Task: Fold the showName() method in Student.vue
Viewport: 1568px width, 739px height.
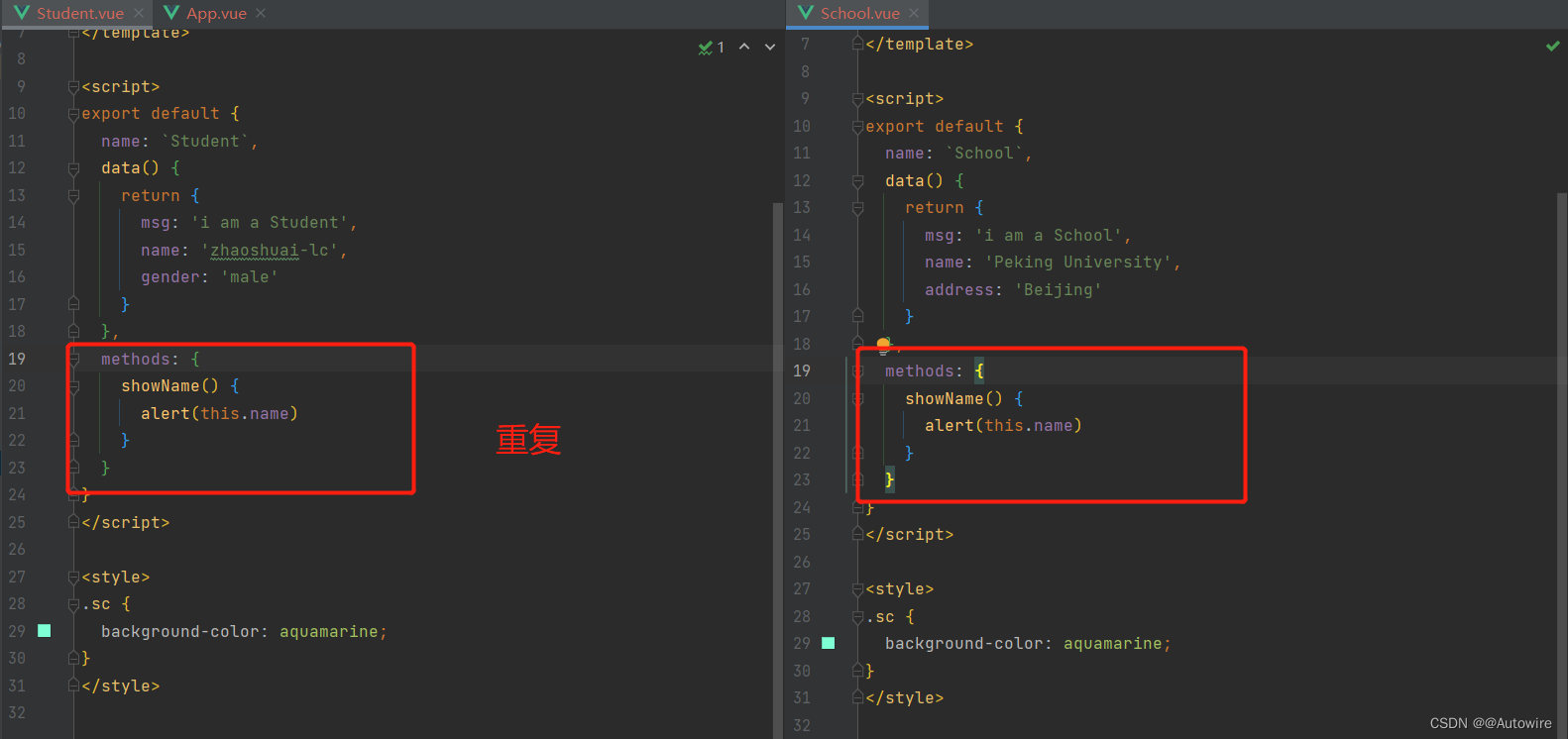Action: (x=73, y=386)
